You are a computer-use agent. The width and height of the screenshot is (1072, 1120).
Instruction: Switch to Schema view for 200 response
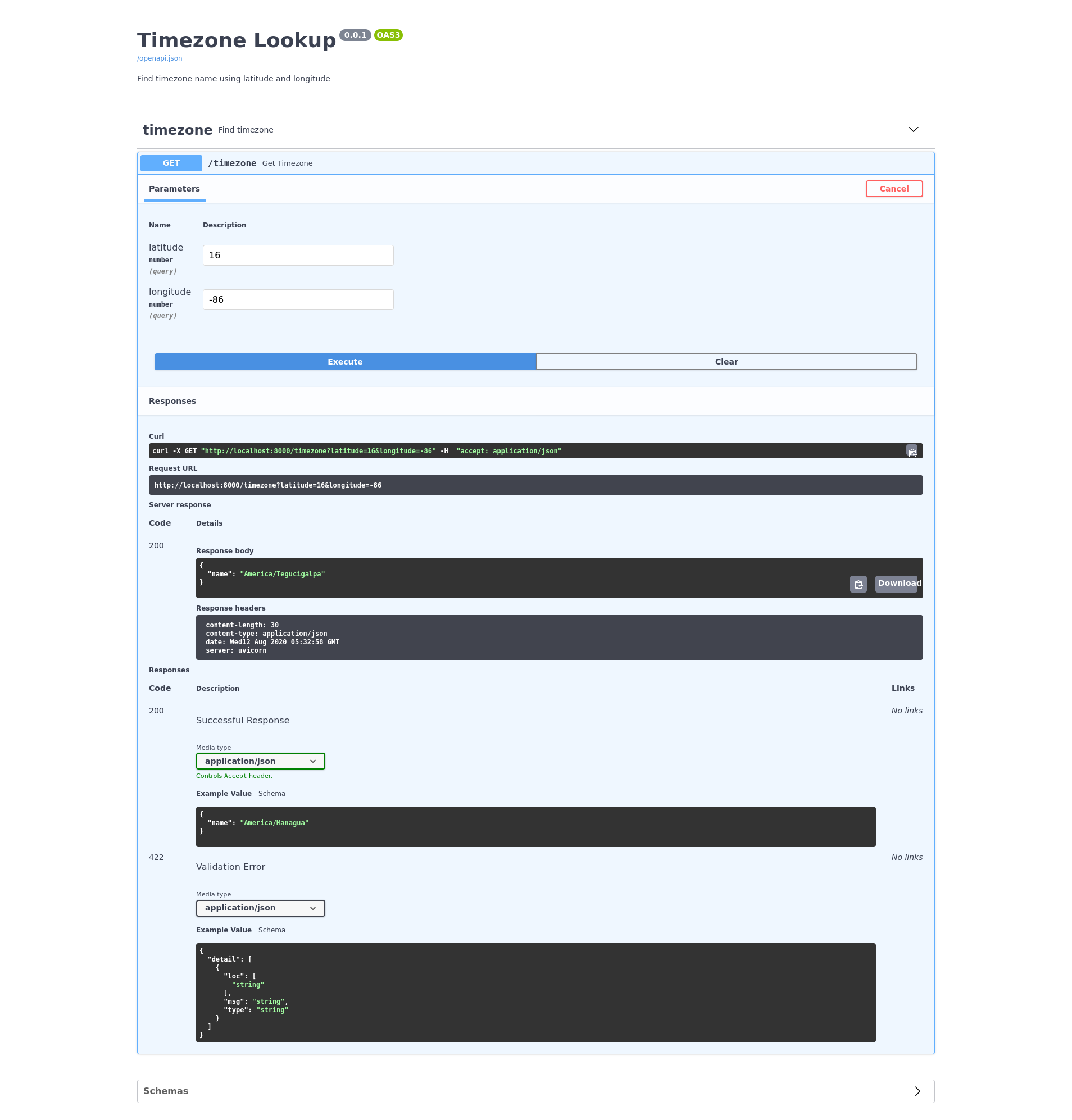click(271, 793)
